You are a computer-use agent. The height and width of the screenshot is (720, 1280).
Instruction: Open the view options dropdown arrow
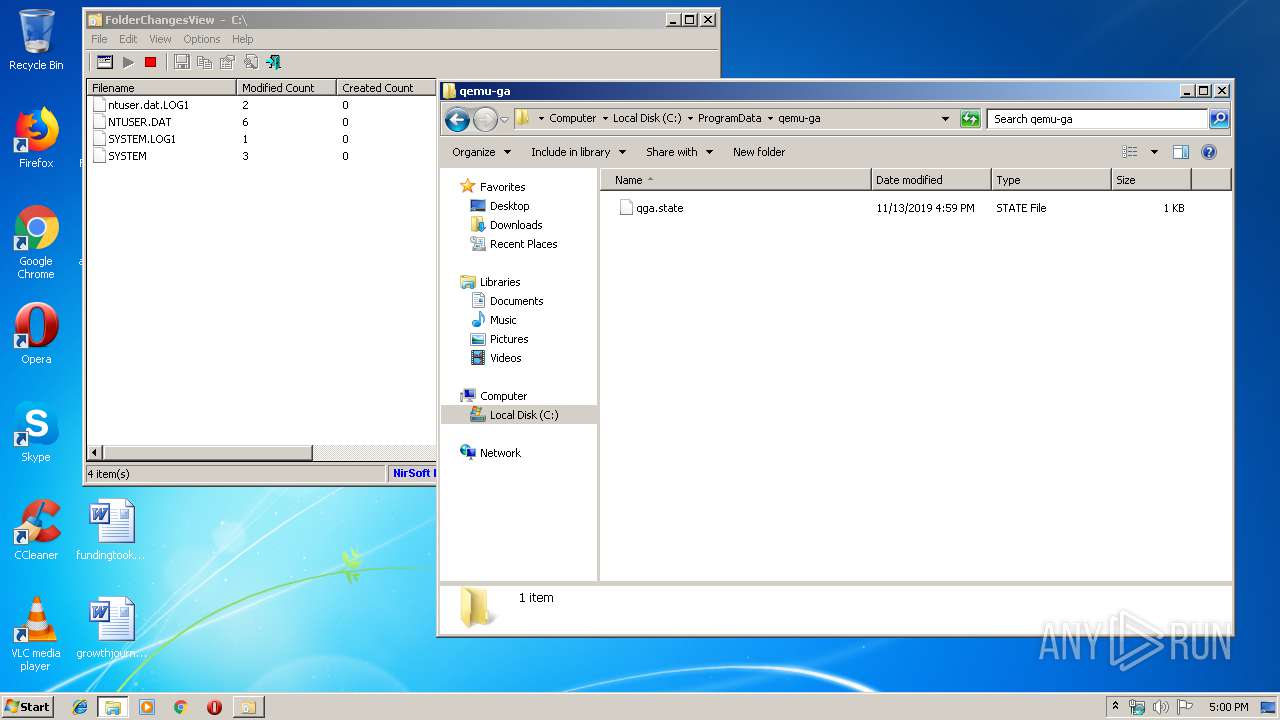[x=1154, y=152]
